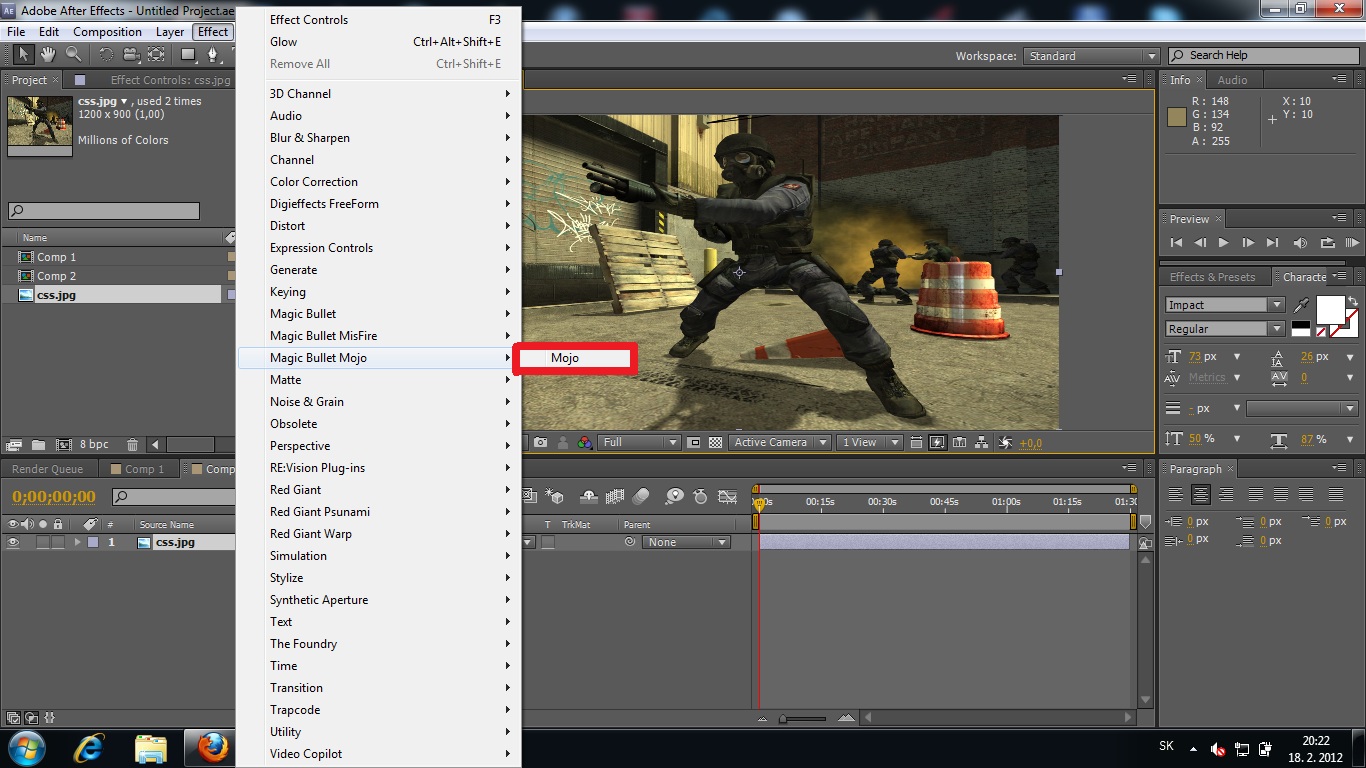Select the Hand tool

click(49, 55)
